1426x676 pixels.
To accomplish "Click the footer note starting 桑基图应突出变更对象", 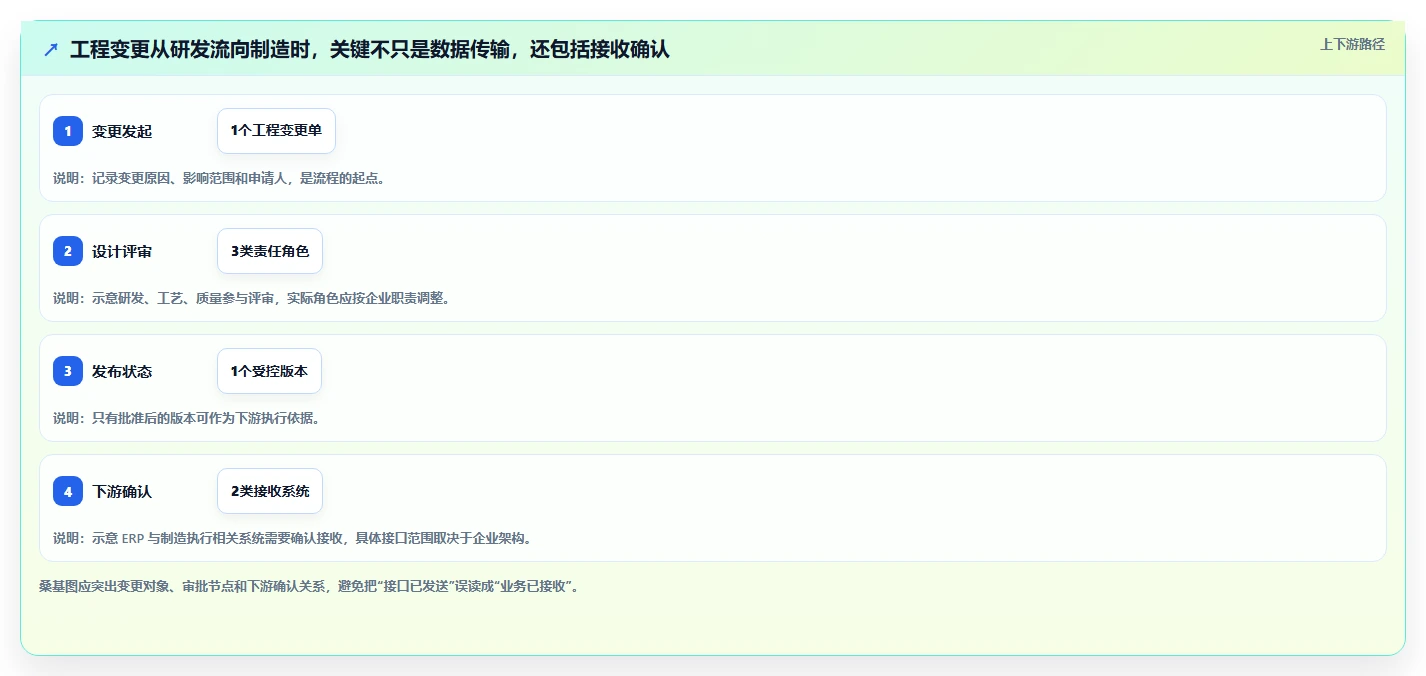I will 309,586.
